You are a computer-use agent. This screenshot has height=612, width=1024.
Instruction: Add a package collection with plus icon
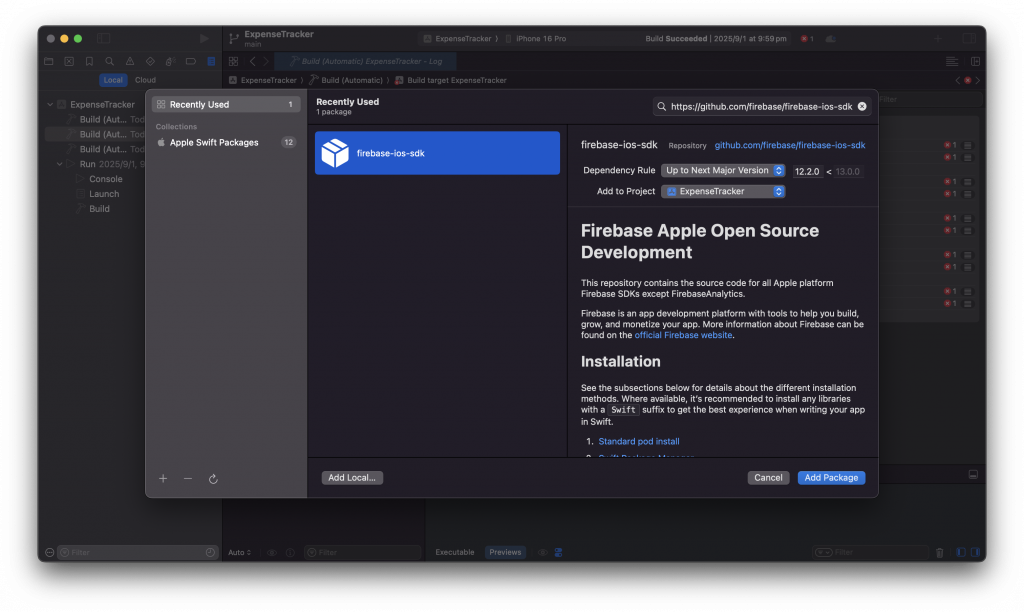click(x=163, y=479)
